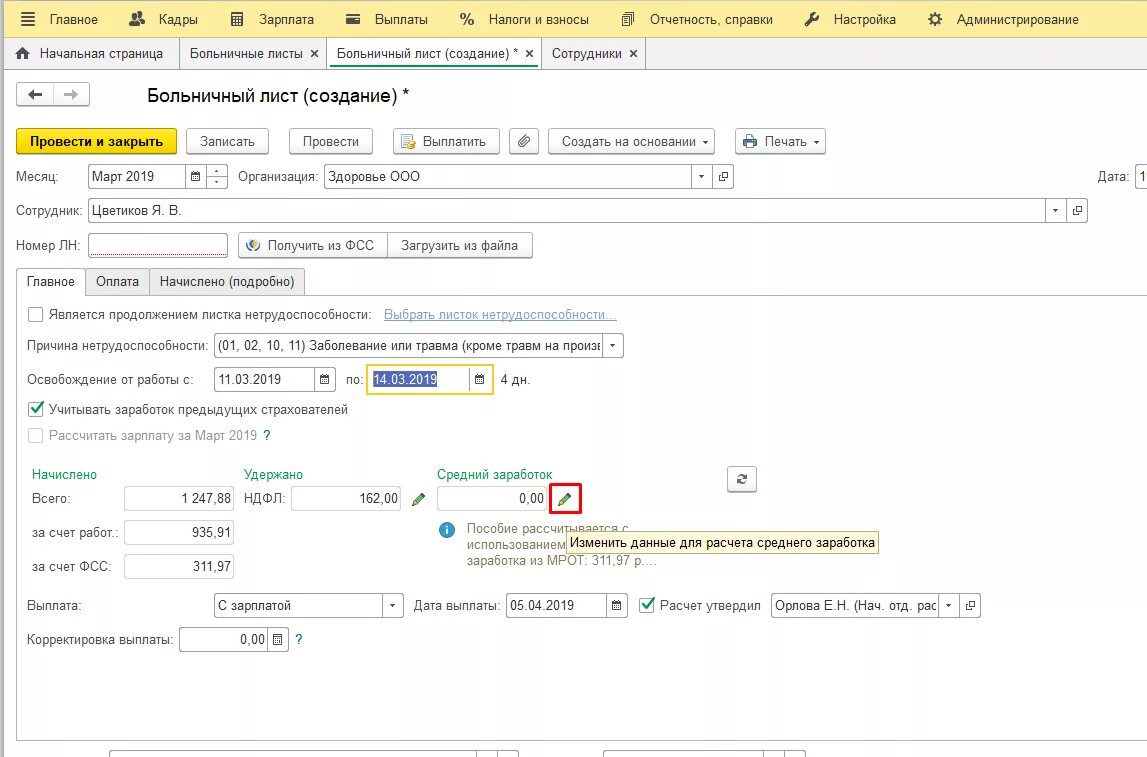Open the Отчетность, справки section
The width and height of the screenshot is (1147, 757).
(696, 20)
